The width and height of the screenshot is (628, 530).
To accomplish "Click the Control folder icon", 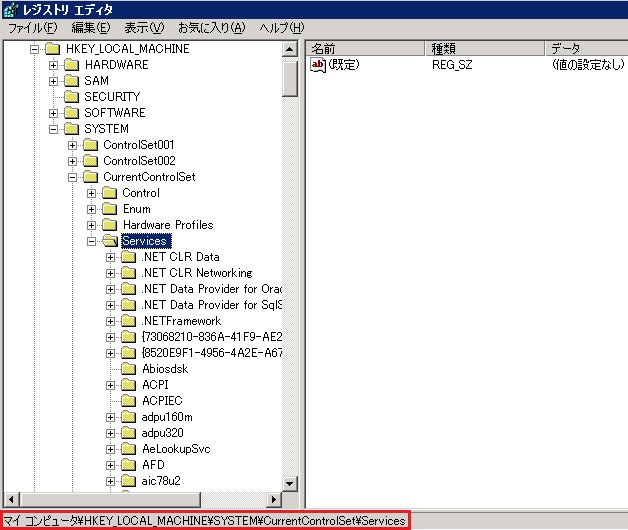I will 110,193.
